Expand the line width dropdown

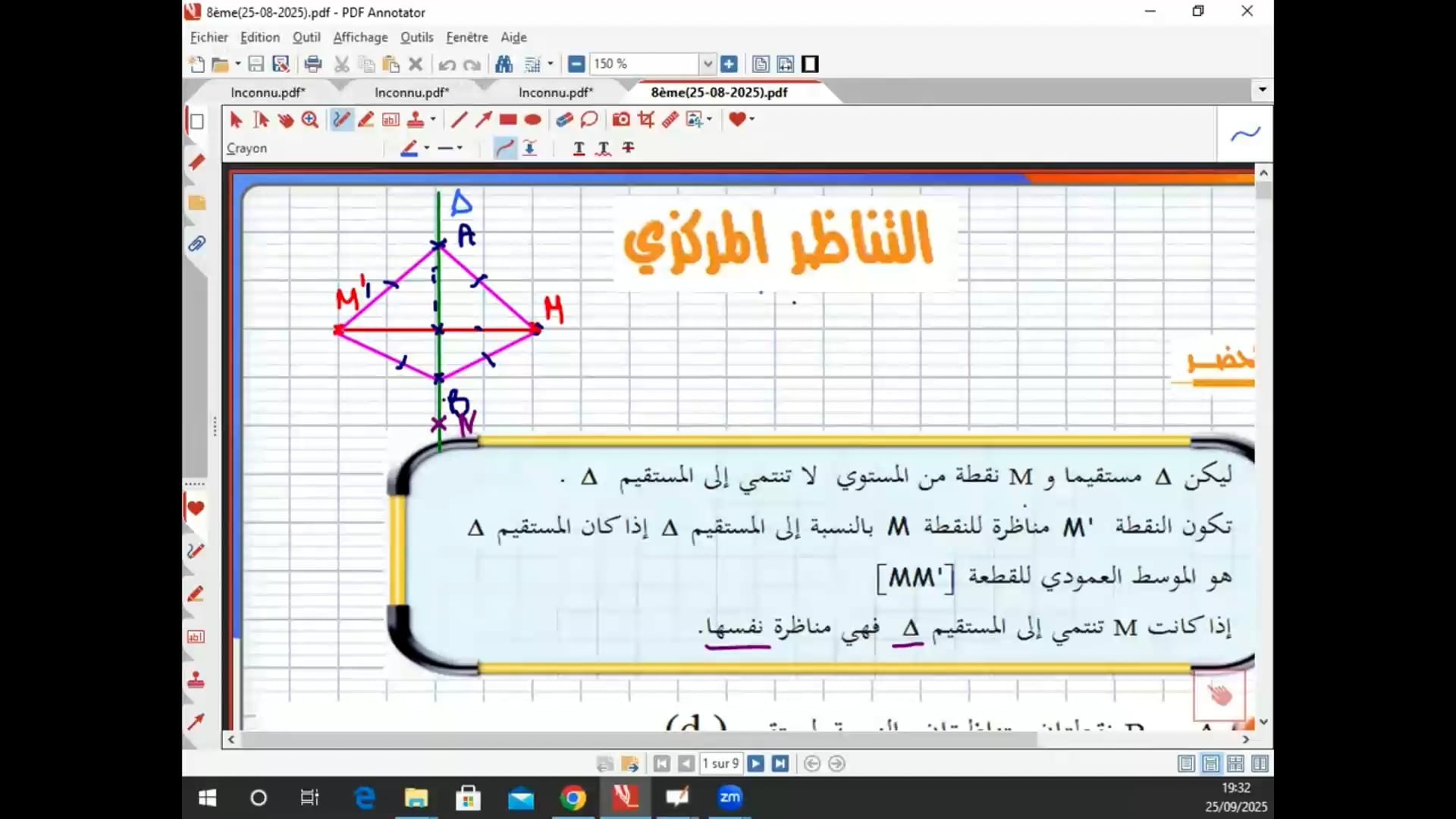[460, 148]
